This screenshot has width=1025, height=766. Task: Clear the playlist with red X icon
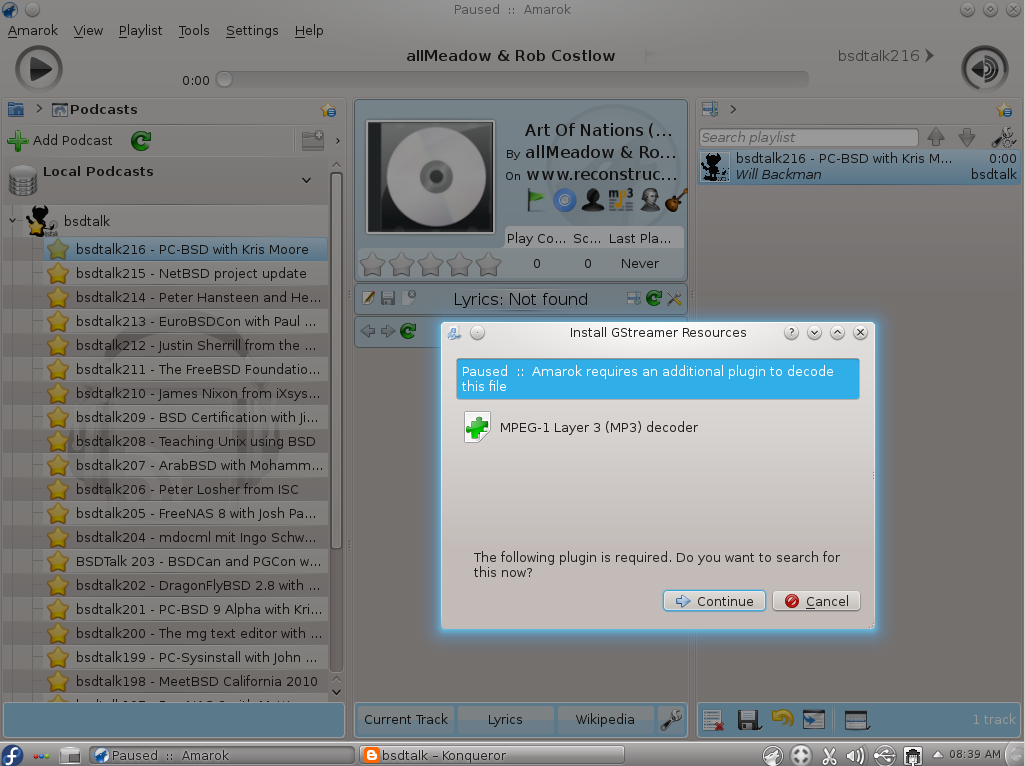713,720
